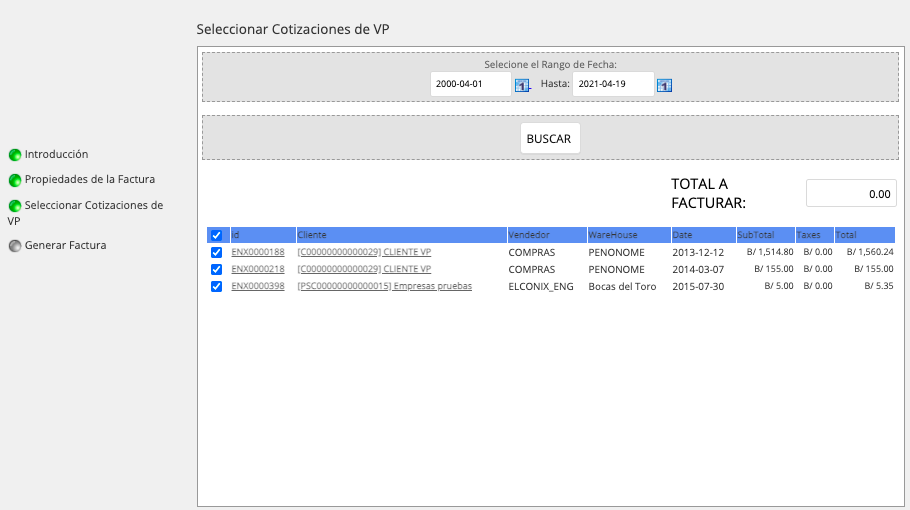Click the Vendedor column header
Screen dimensions: 910x510
coord(547,235)
